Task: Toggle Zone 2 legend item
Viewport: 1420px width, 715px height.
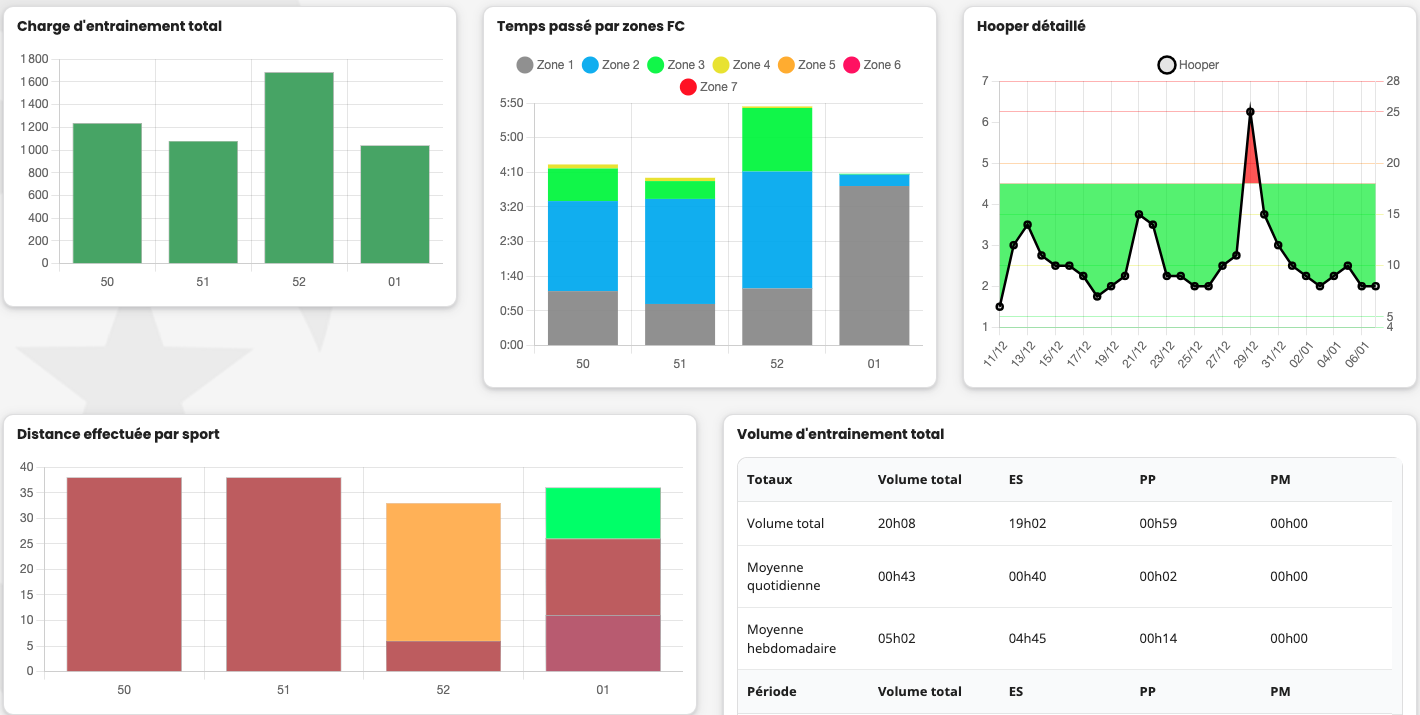Action: click(610, 65)
